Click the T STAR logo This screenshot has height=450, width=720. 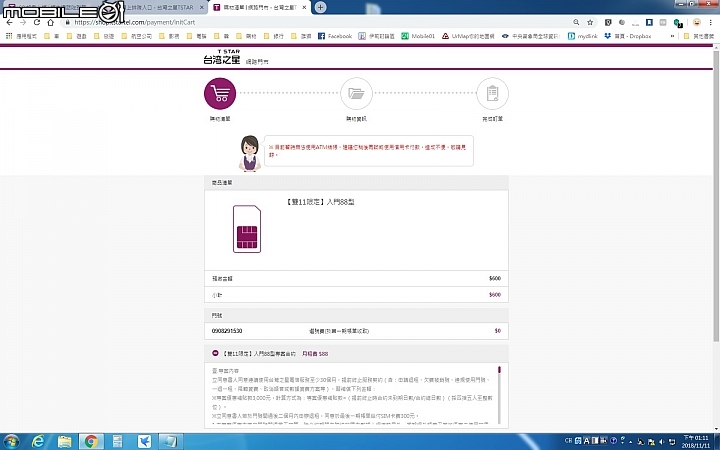coord(222,57)
